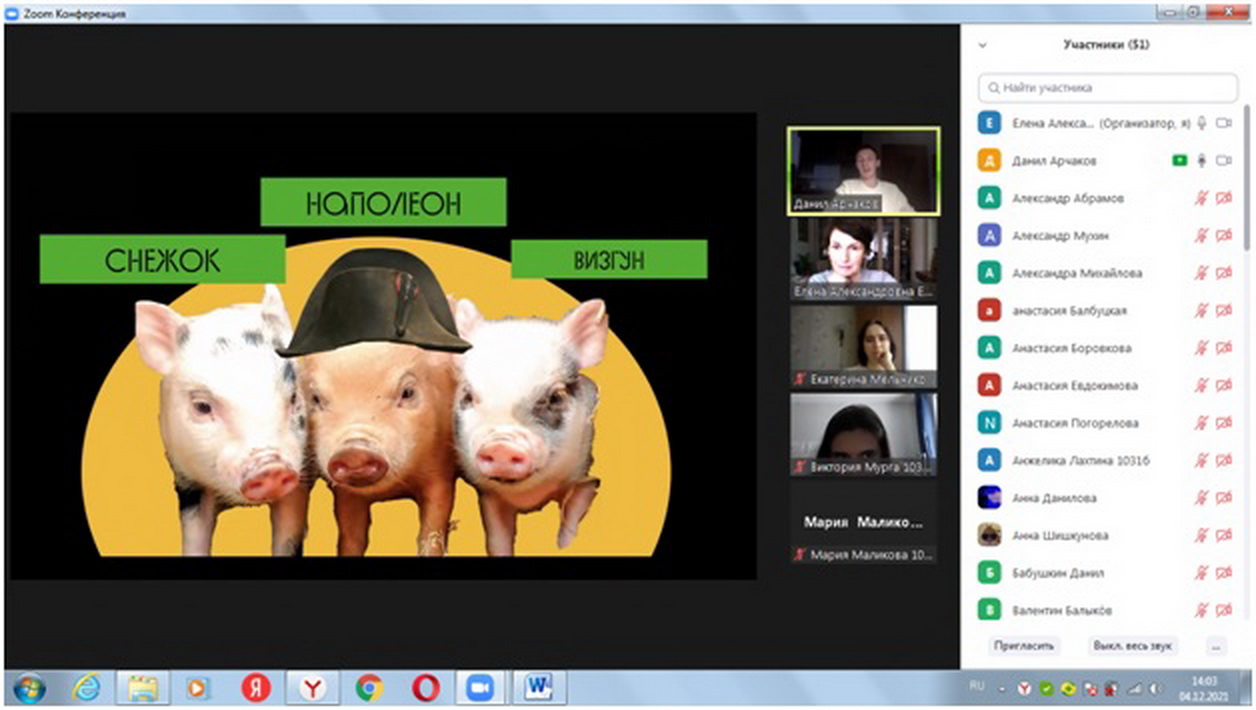1256x710 pixels.
Task: Open Microsoft Word from the taskbar
Action: (541, 688)
